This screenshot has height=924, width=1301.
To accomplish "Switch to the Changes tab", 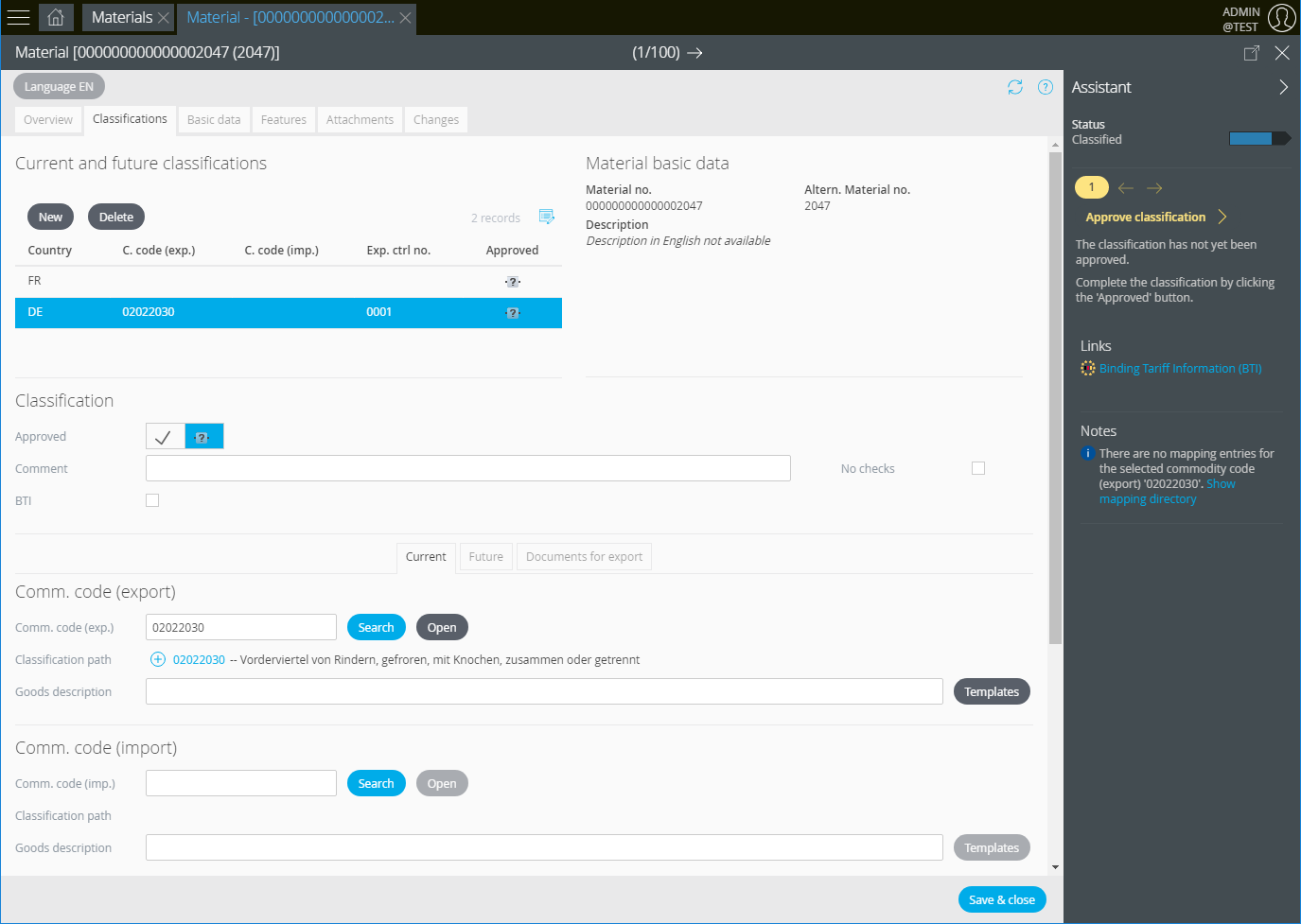I will coord(436,120).
